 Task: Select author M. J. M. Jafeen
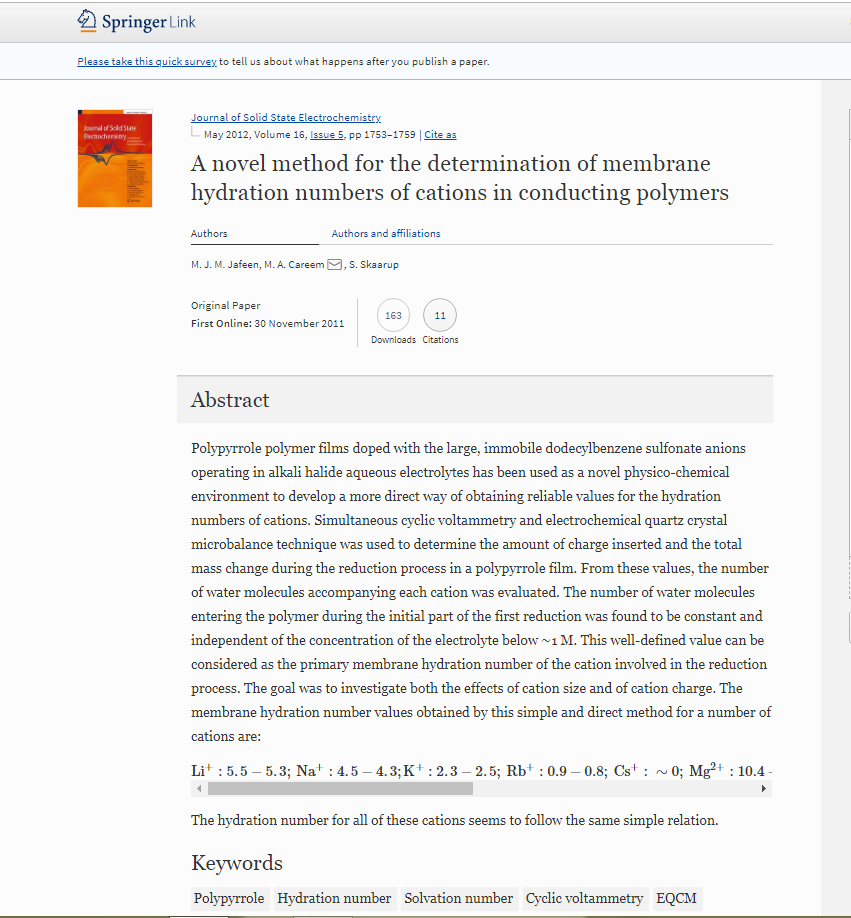(x=225, y=264)
